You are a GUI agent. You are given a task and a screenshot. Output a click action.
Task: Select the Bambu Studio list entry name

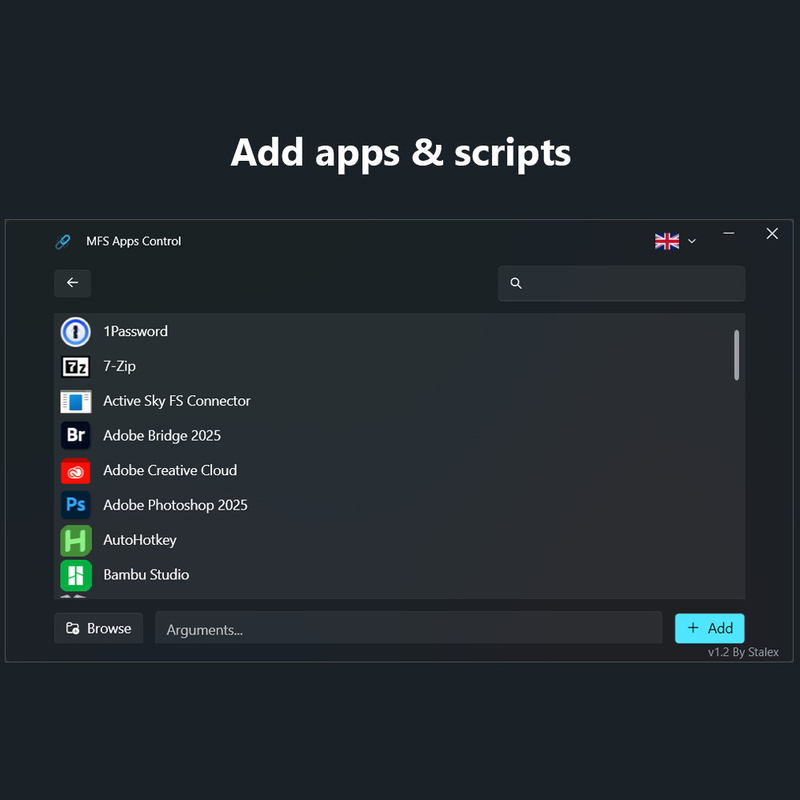click(x=146, y=575)
